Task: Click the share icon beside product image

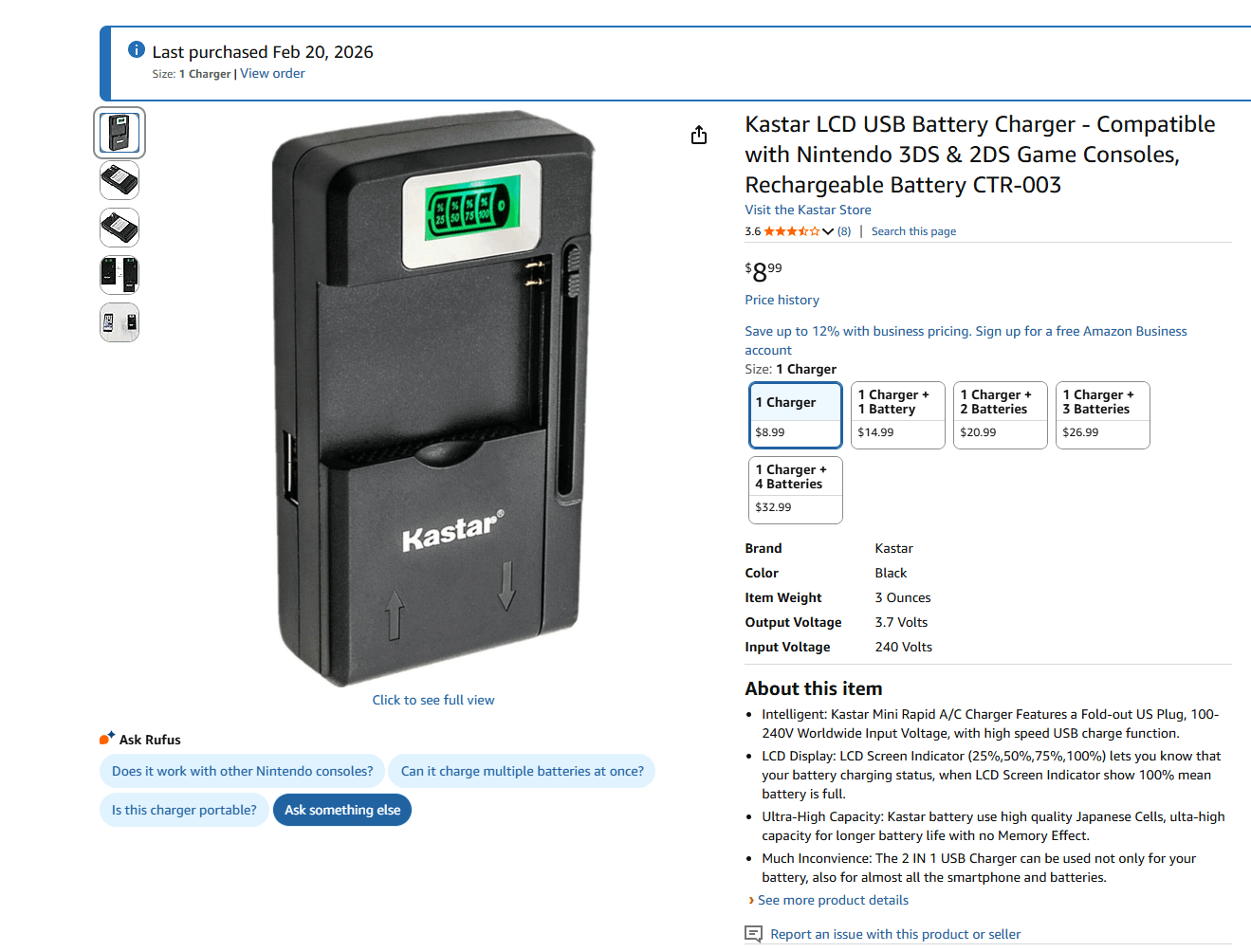Action: tap(699, 135)
